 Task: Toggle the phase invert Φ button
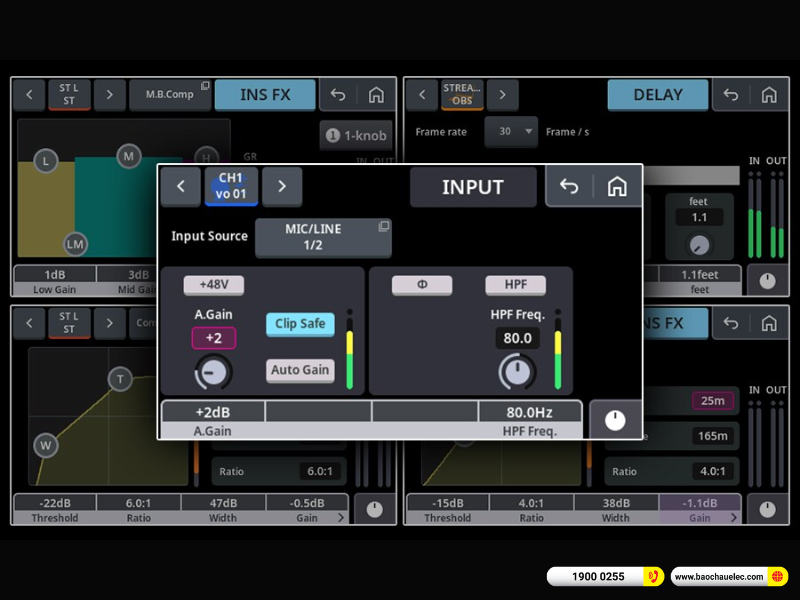pyautogui.click(x=421, y=285)
